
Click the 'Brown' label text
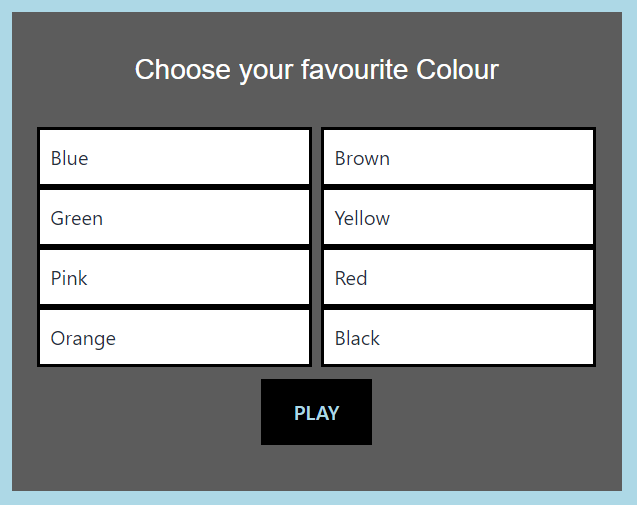(362, 158)
